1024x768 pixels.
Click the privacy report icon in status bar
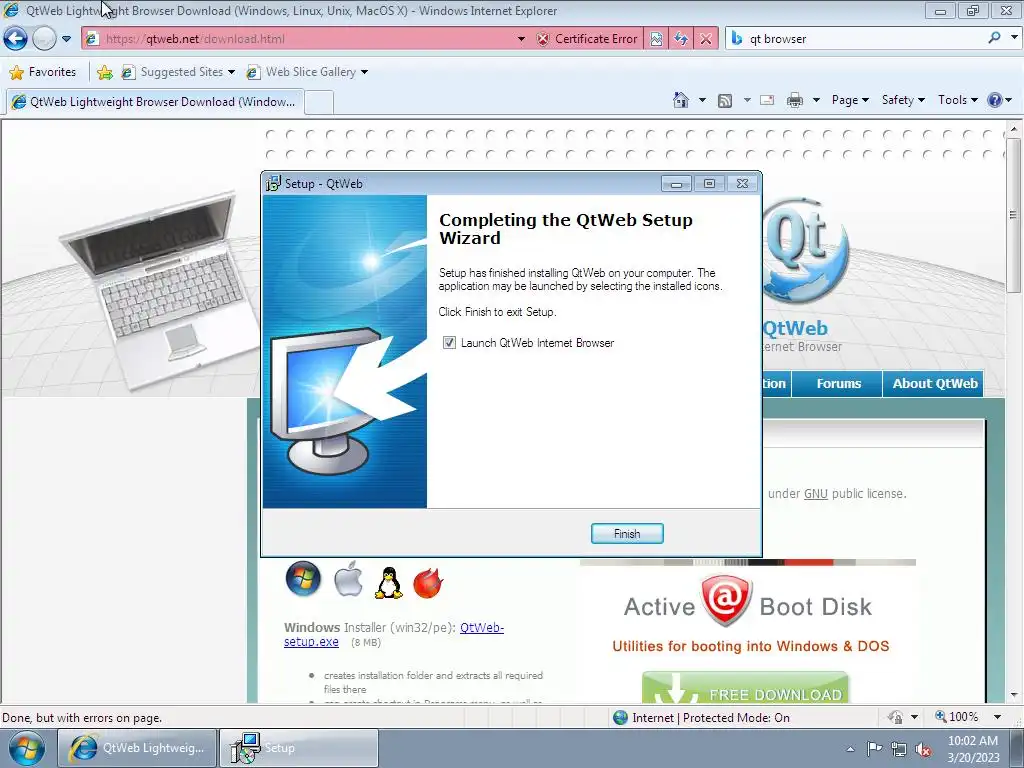tap(895, 717)
